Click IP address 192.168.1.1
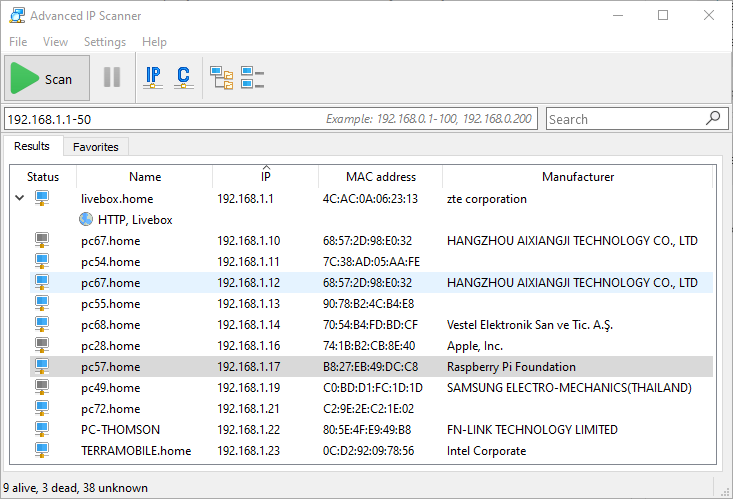The height and width of the screenshot is (499, 733). [245, 199]
